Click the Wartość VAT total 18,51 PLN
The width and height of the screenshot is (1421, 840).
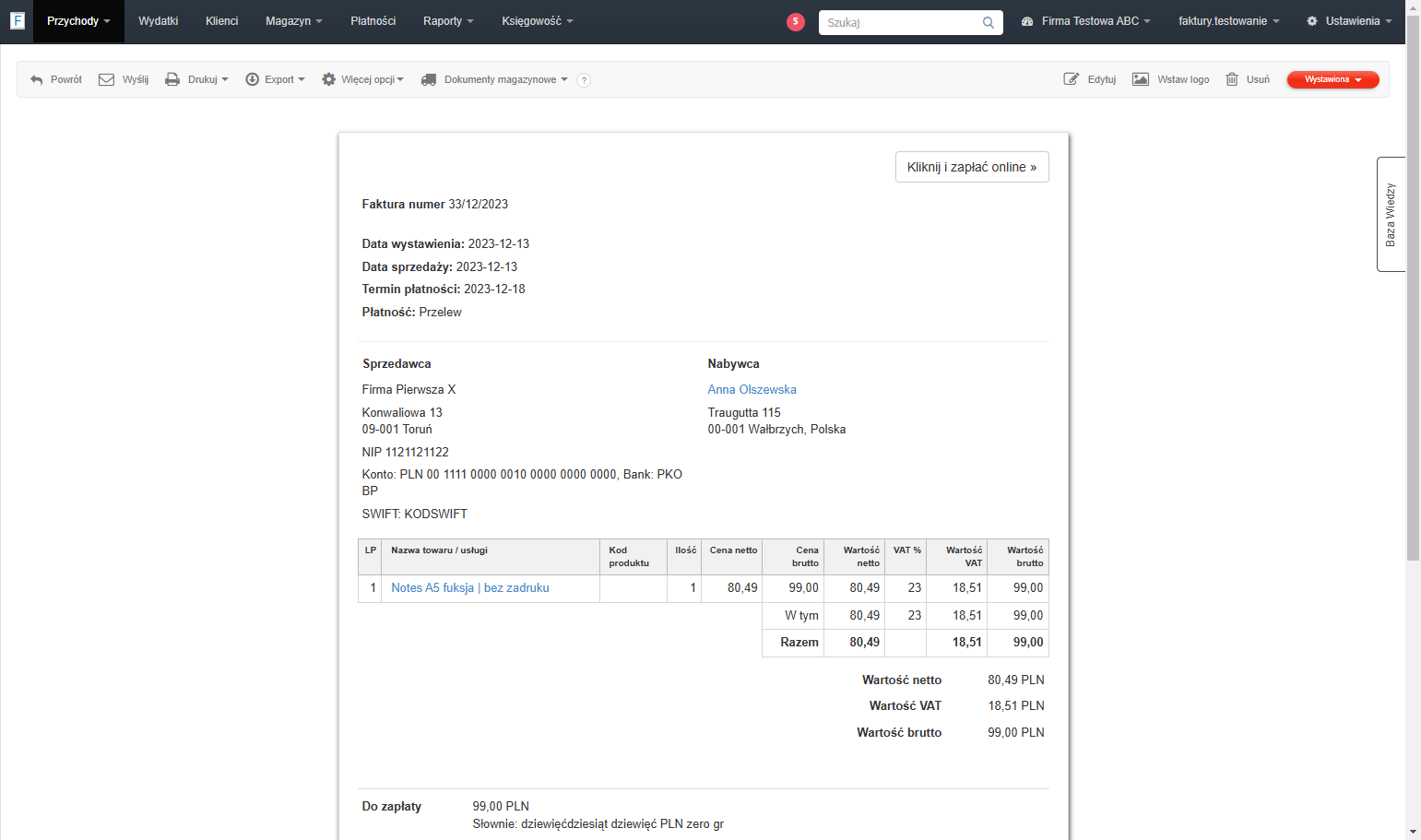[x=1016, y=706]
